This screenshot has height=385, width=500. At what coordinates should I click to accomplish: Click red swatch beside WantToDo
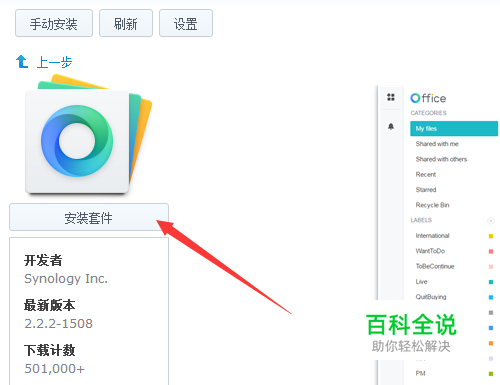(x=491, y=251)
